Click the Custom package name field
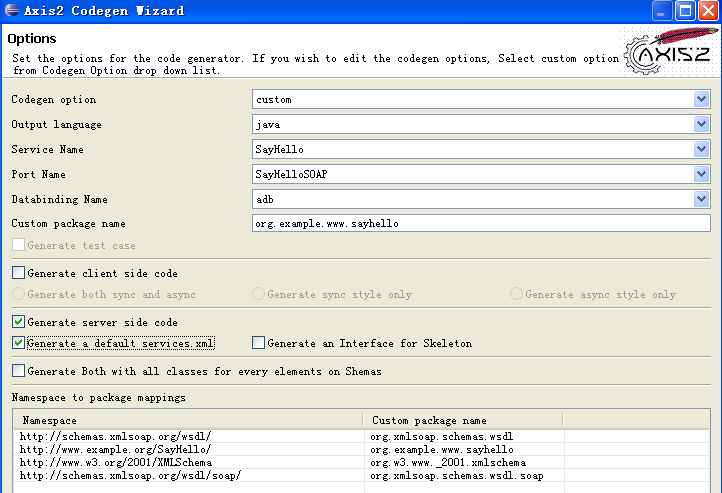 480,224
